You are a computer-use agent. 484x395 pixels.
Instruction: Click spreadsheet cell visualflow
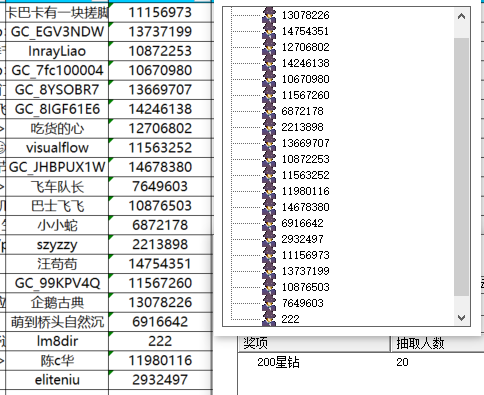pyautogui.click(x=57, y=148)
